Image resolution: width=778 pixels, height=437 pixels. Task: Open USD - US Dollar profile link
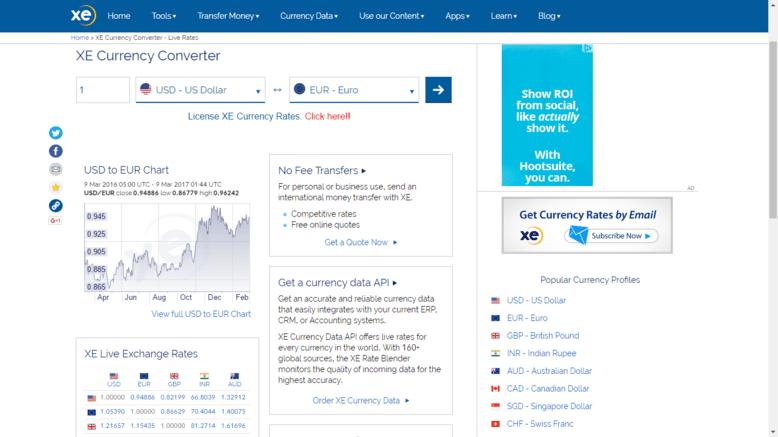pos(536,301)
